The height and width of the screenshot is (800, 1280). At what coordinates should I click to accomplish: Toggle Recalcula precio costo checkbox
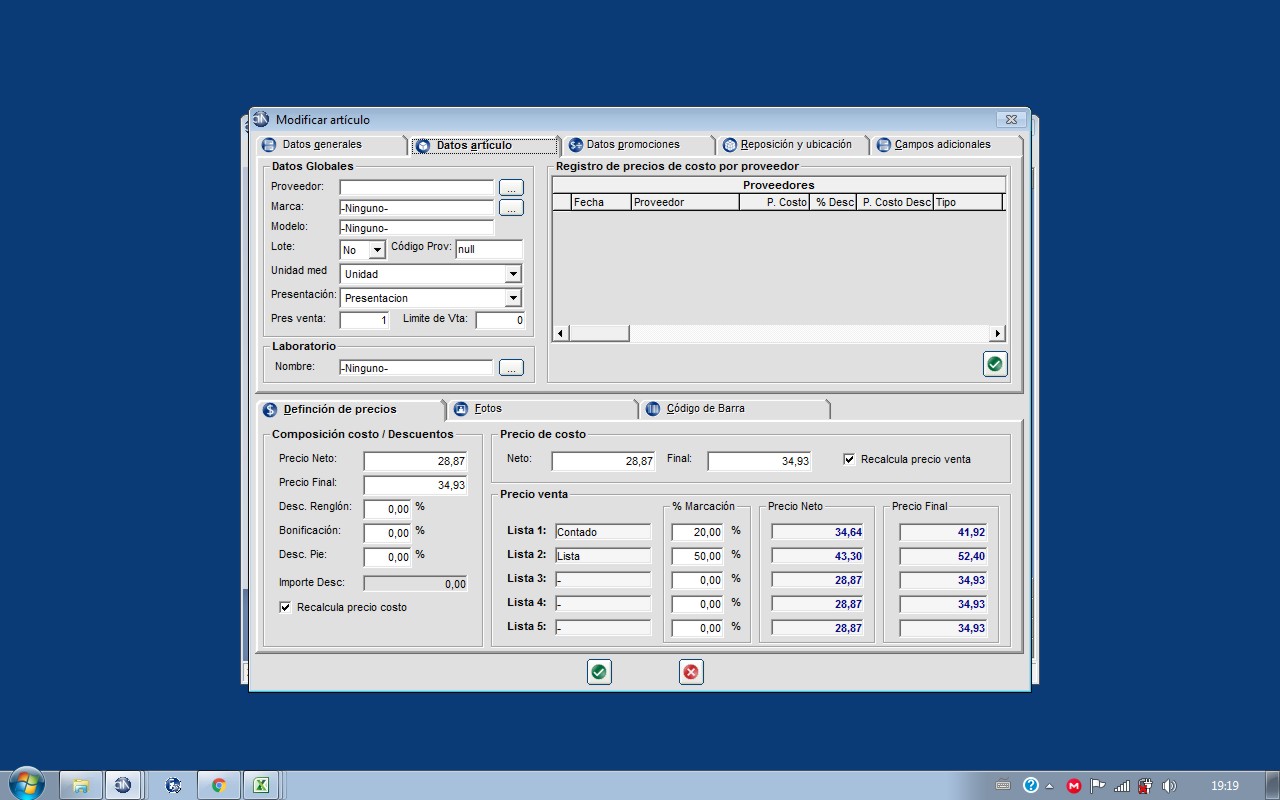tap(285, 607)
